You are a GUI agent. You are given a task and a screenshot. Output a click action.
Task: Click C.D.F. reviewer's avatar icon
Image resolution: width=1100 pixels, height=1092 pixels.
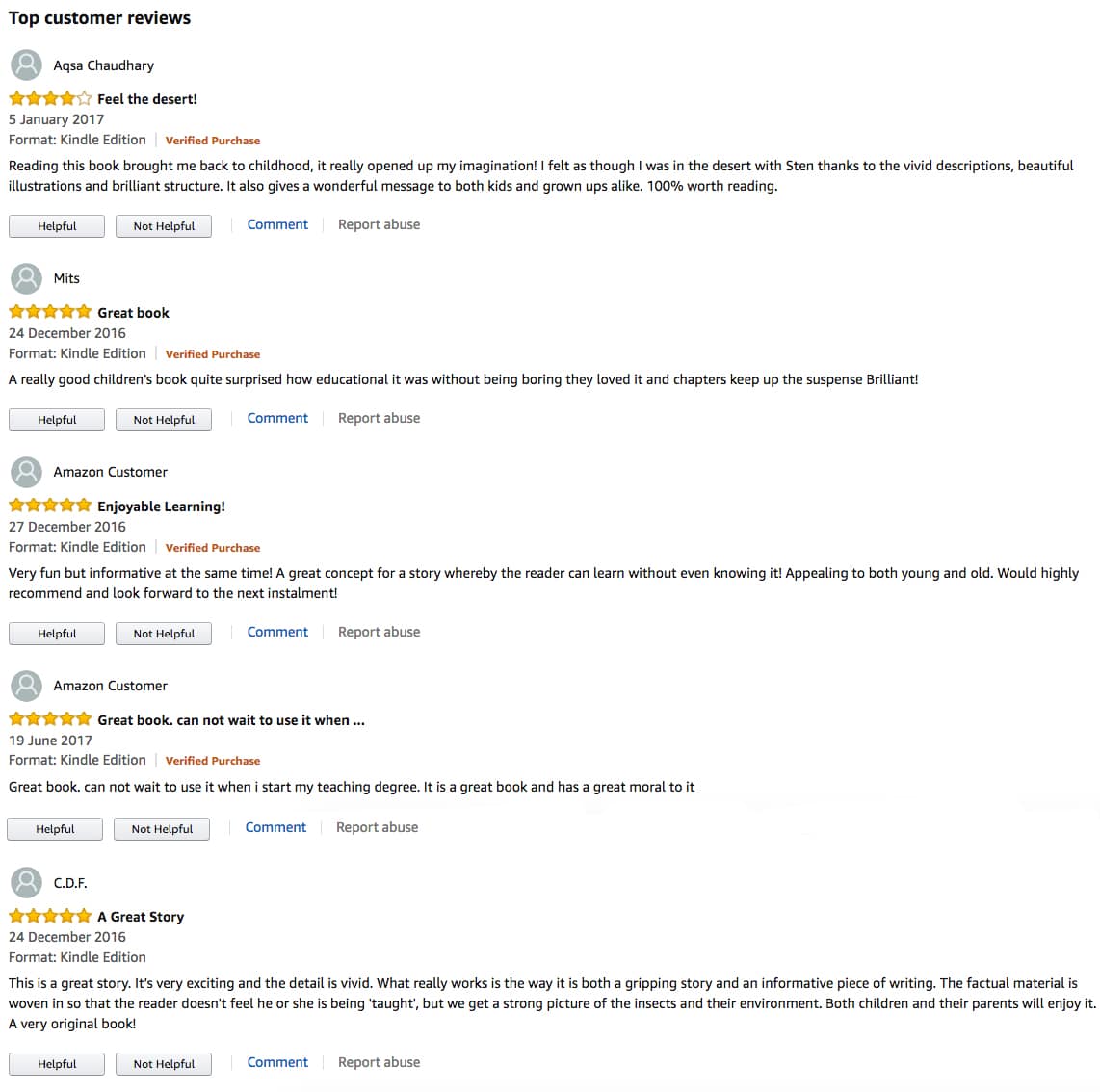[26, 882]
